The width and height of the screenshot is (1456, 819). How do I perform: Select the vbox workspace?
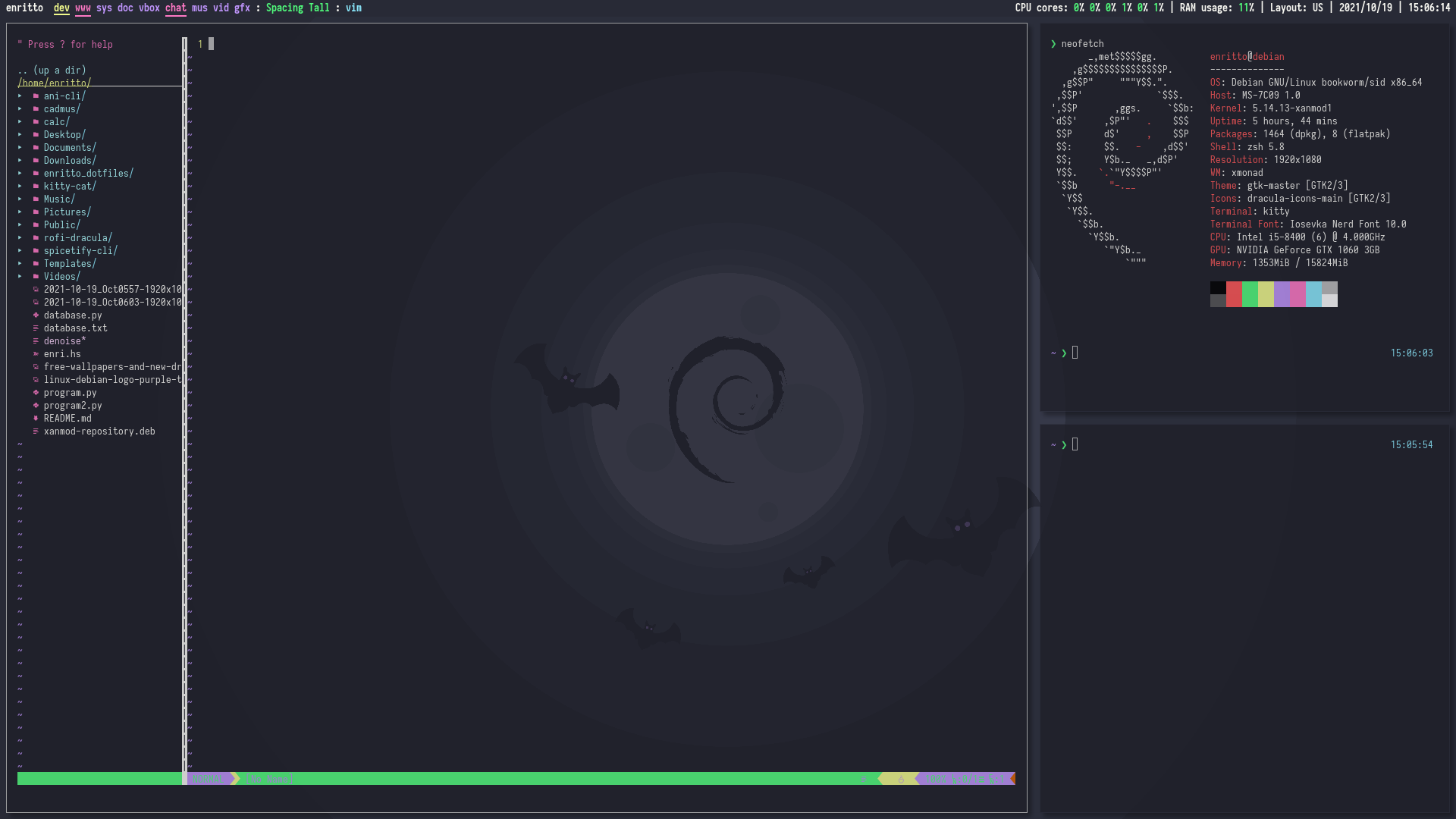[x=149, y=8]
